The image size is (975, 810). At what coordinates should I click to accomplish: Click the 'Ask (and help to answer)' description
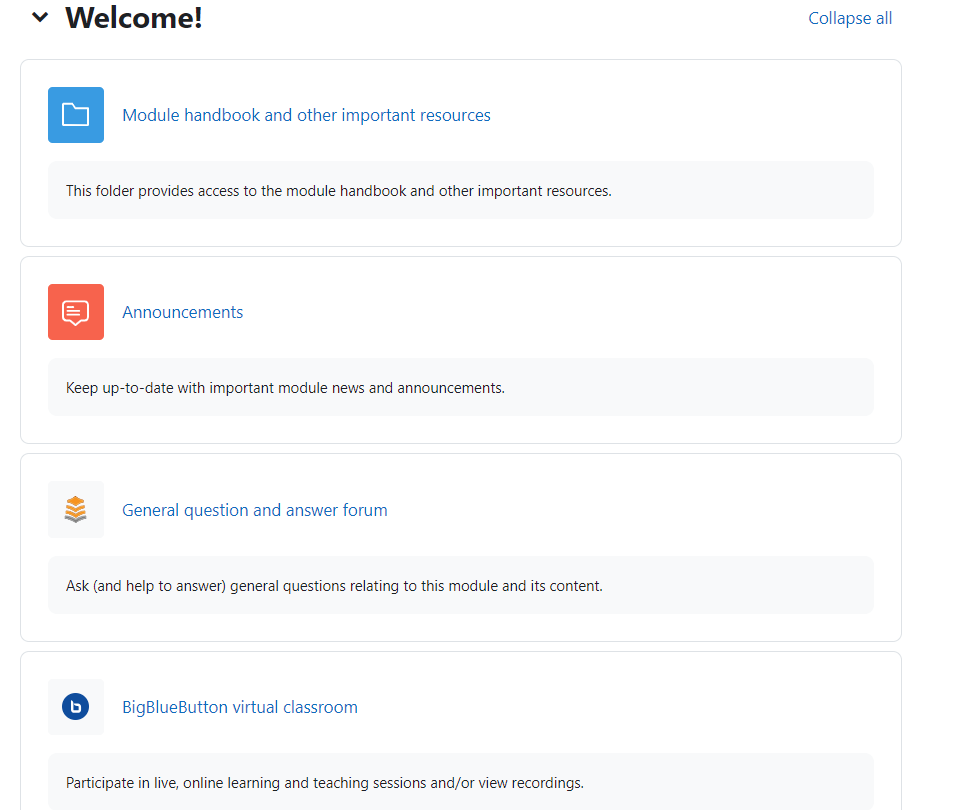click(334, 585)
